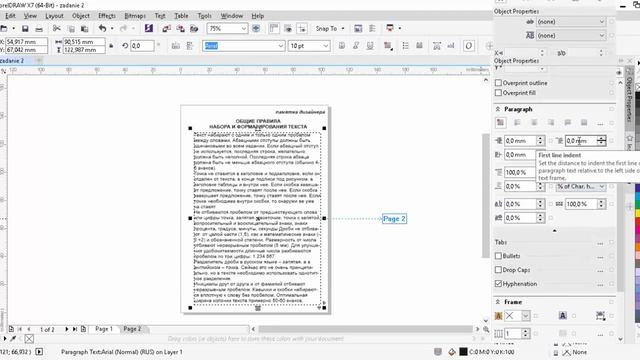Click the Lock ratio icon
This screenshot has height=360, width=640.
tap(111, 46)
